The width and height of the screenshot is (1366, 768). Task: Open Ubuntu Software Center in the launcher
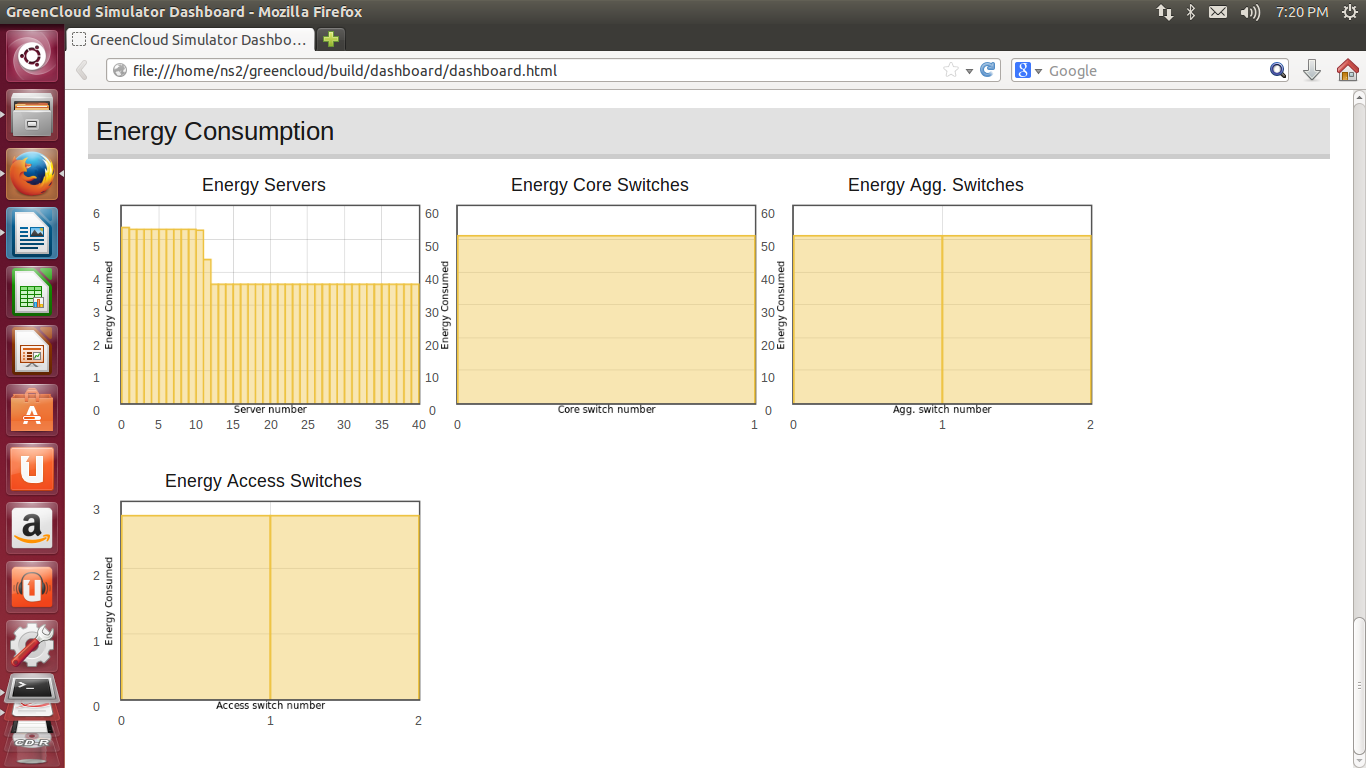pyautogui.click(x=32, y=410)
